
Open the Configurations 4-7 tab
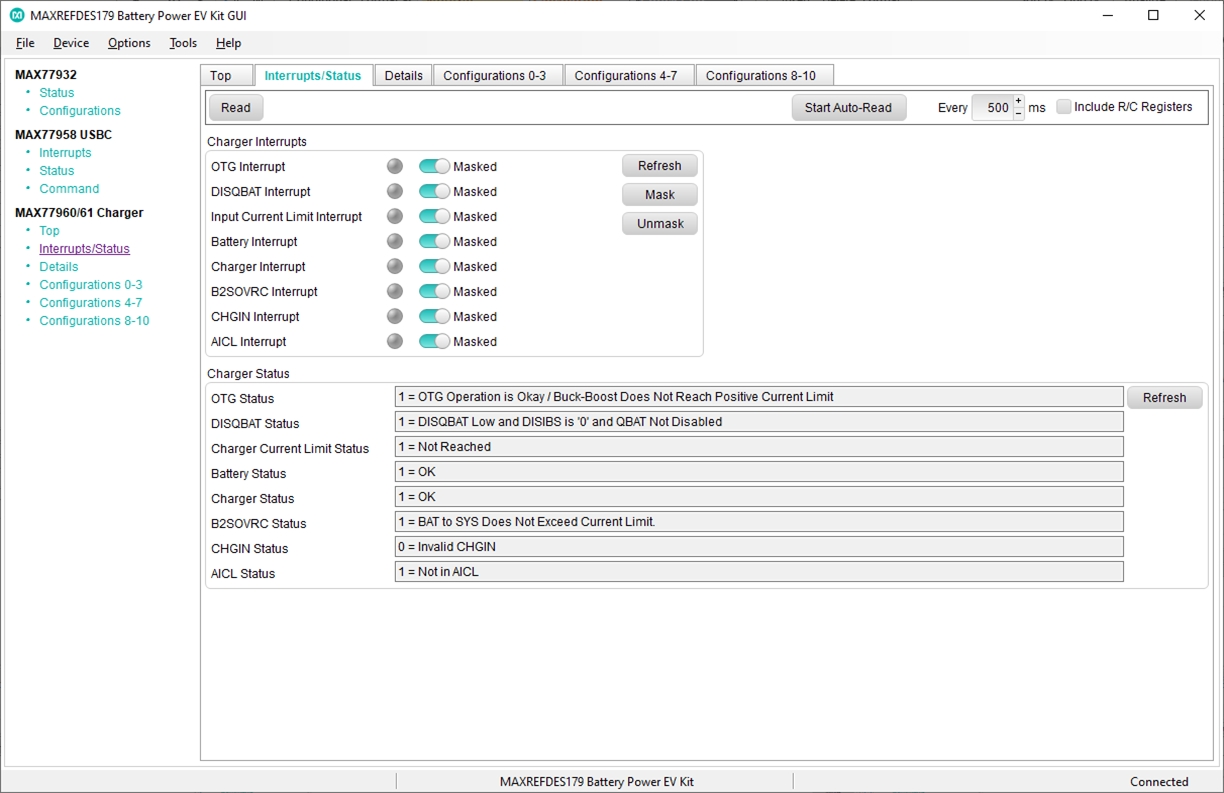(x=629, y=76)
